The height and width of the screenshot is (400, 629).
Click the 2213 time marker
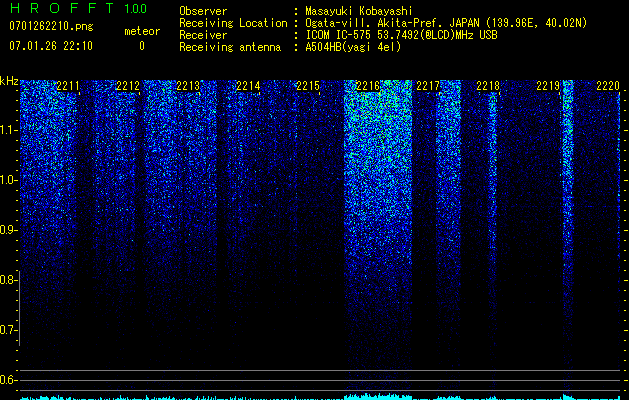(x=188, y=86)
